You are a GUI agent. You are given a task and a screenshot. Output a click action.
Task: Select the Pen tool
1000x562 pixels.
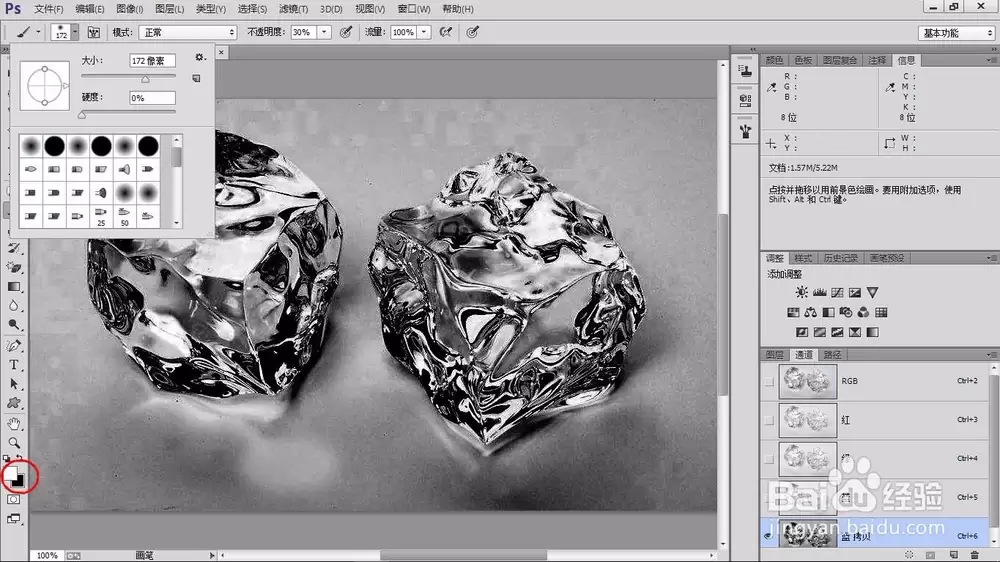(13, 346)
